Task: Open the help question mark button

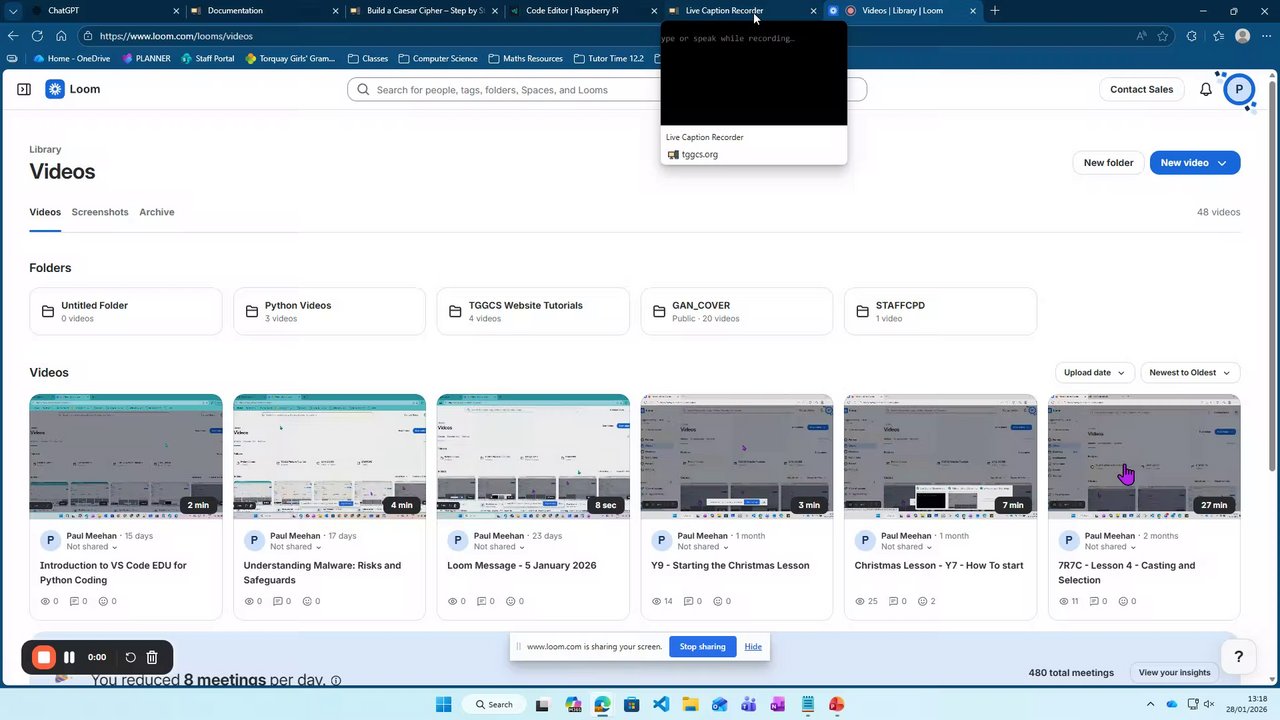Action: coord(1238,656)
